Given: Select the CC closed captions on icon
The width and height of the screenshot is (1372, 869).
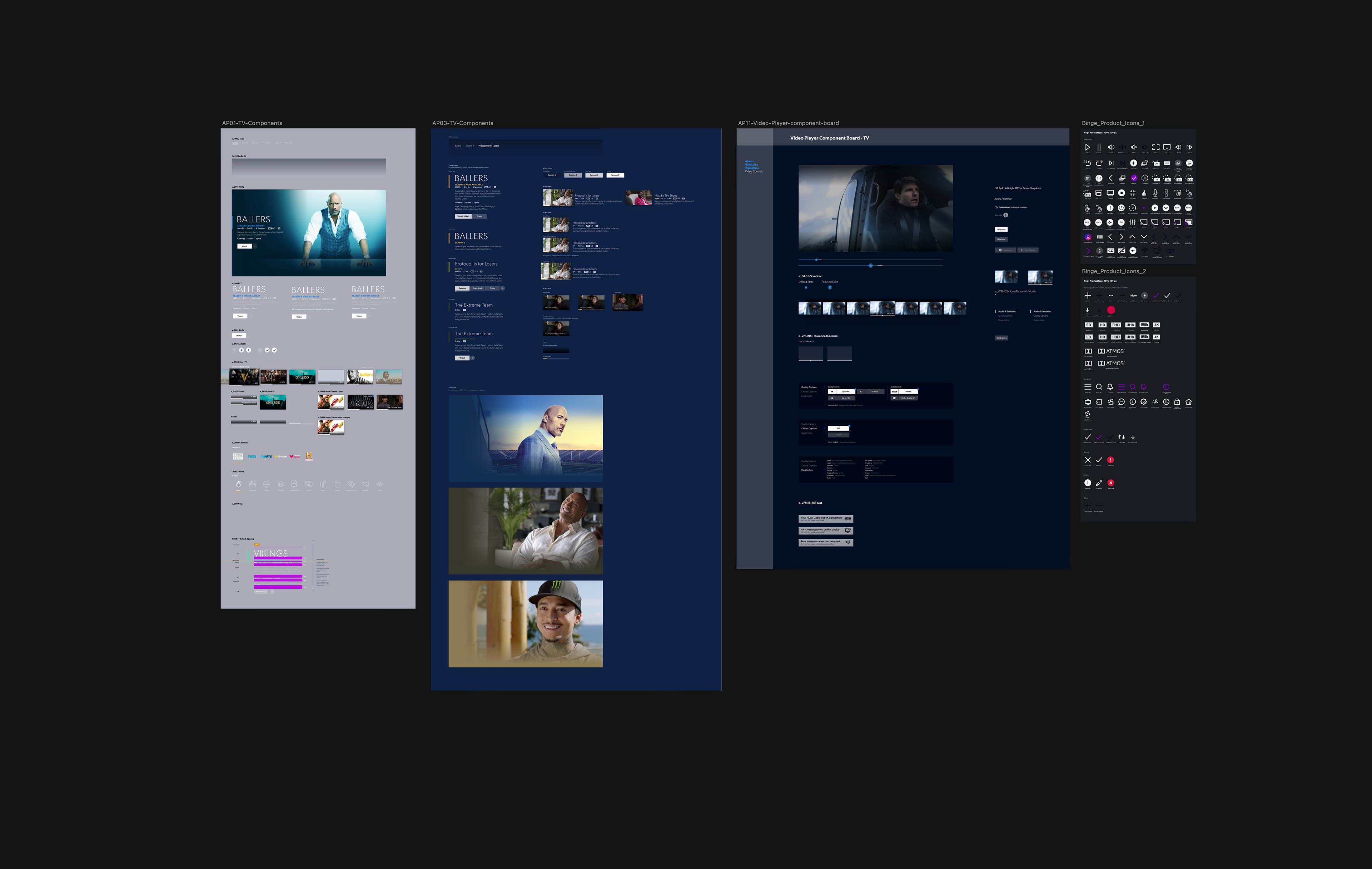Looking at the screenshot, I should click(1111, 251).
